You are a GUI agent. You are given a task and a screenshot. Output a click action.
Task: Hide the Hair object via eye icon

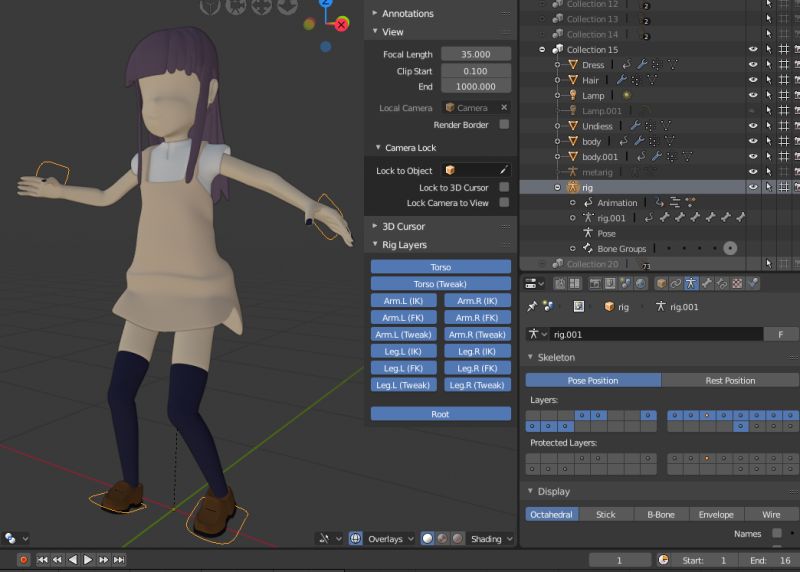[x=753, y=80]
